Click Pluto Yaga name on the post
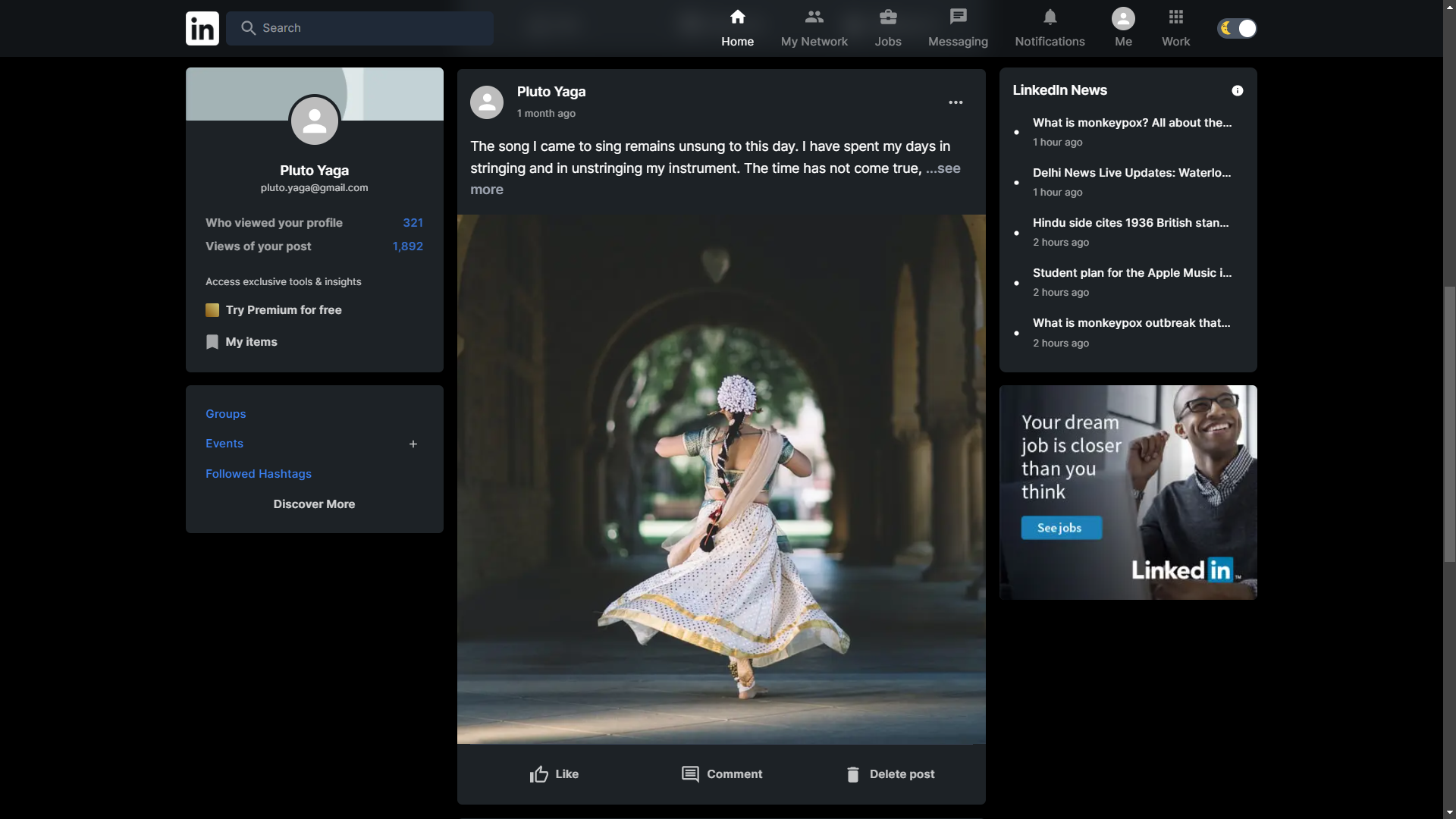The height and width of the screenshot is (819, 1456). 551,92
